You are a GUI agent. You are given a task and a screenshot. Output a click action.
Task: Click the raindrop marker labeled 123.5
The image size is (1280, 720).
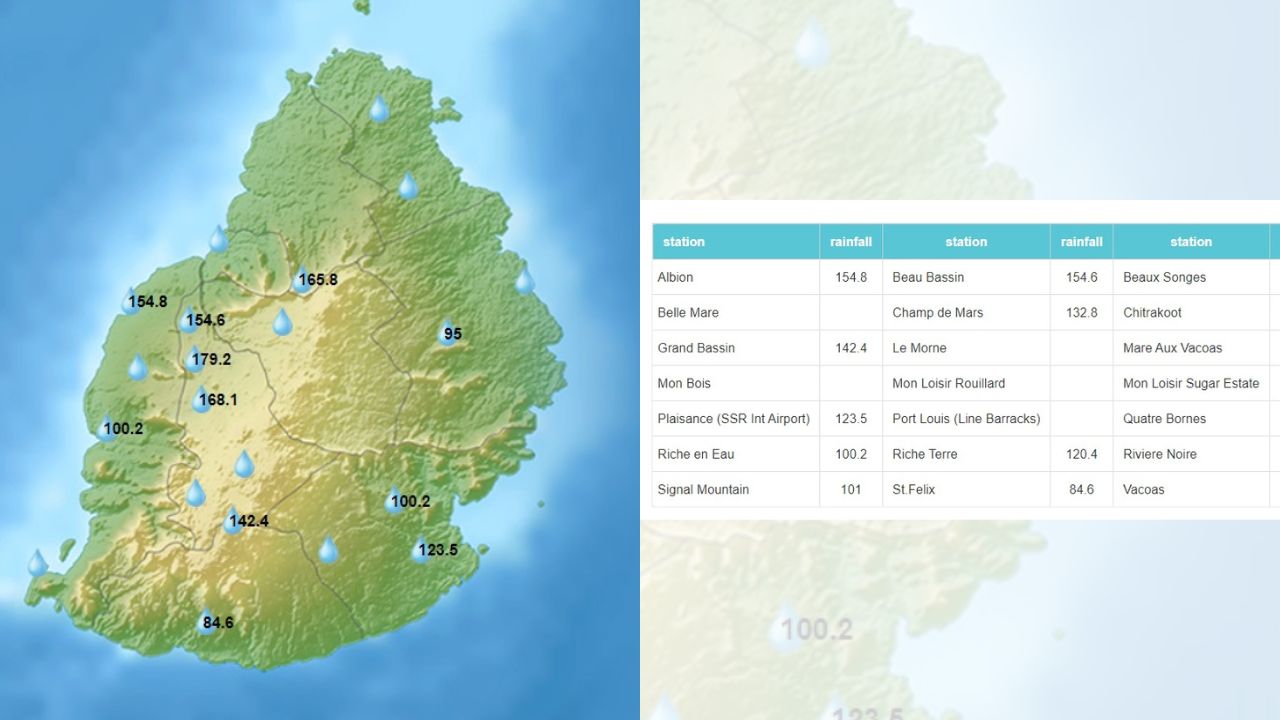pyautogui.click(x=422, y=549)
